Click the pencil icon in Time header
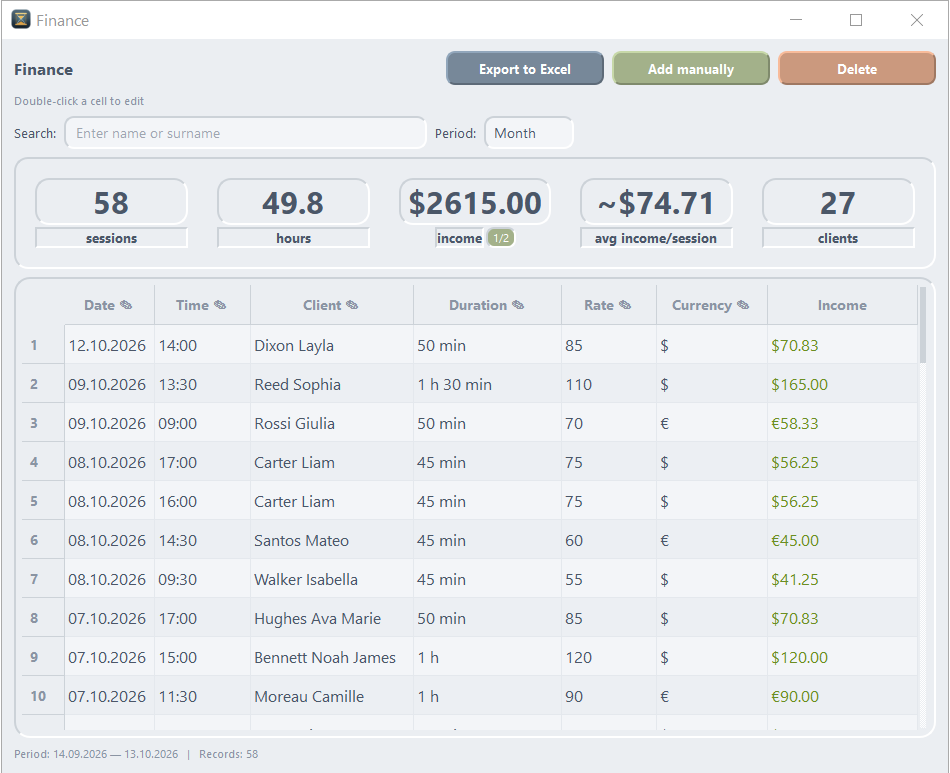950x773 pixels. [220, 305]
